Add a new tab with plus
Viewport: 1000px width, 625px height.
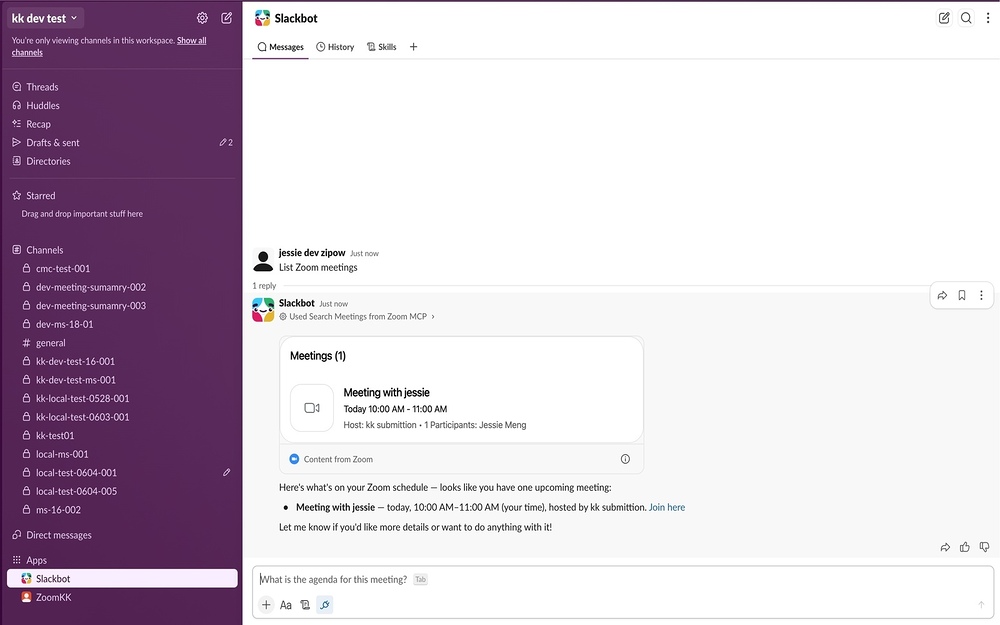pyautogui.click(x=413, y=47)
